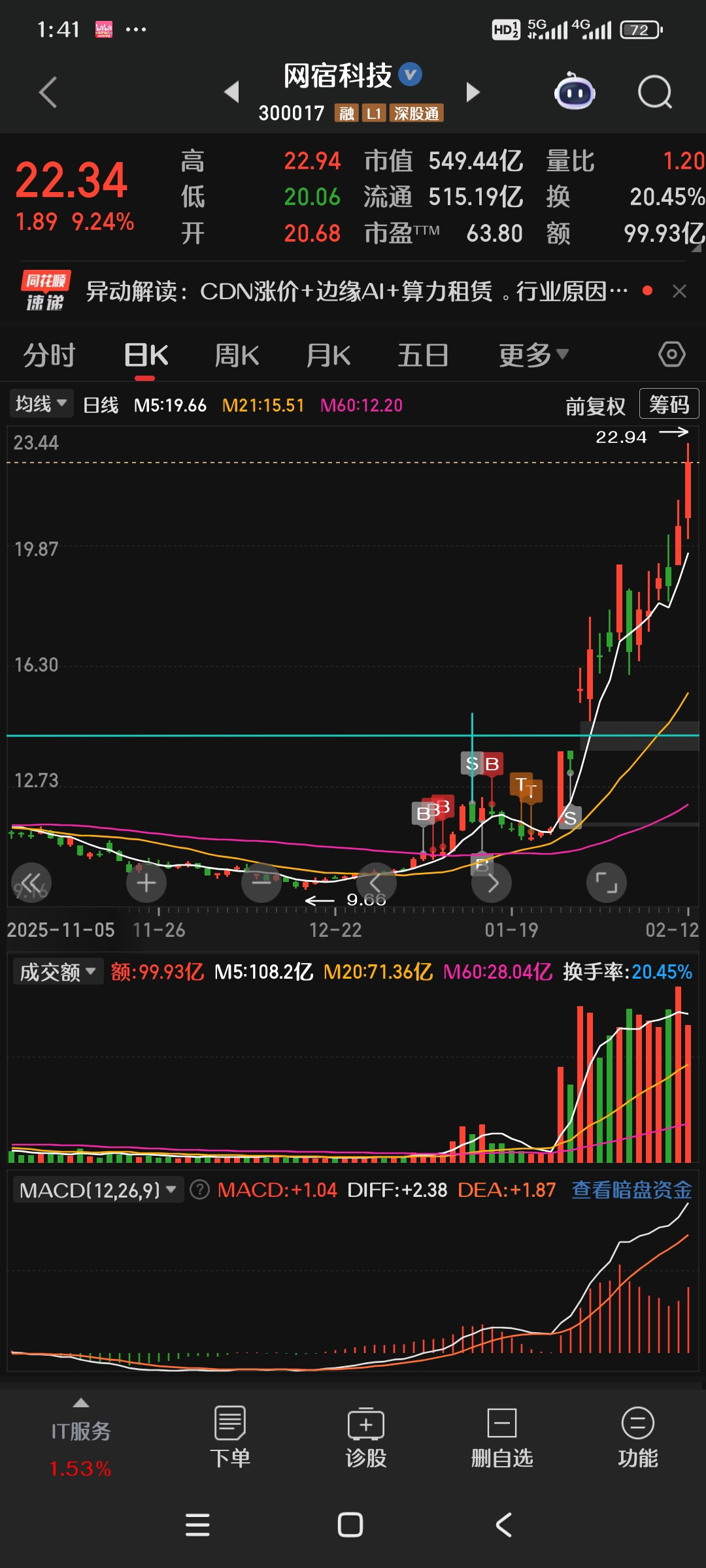Tap the 融 margin trading tag
706x1568 pixels.
point(346,114)
